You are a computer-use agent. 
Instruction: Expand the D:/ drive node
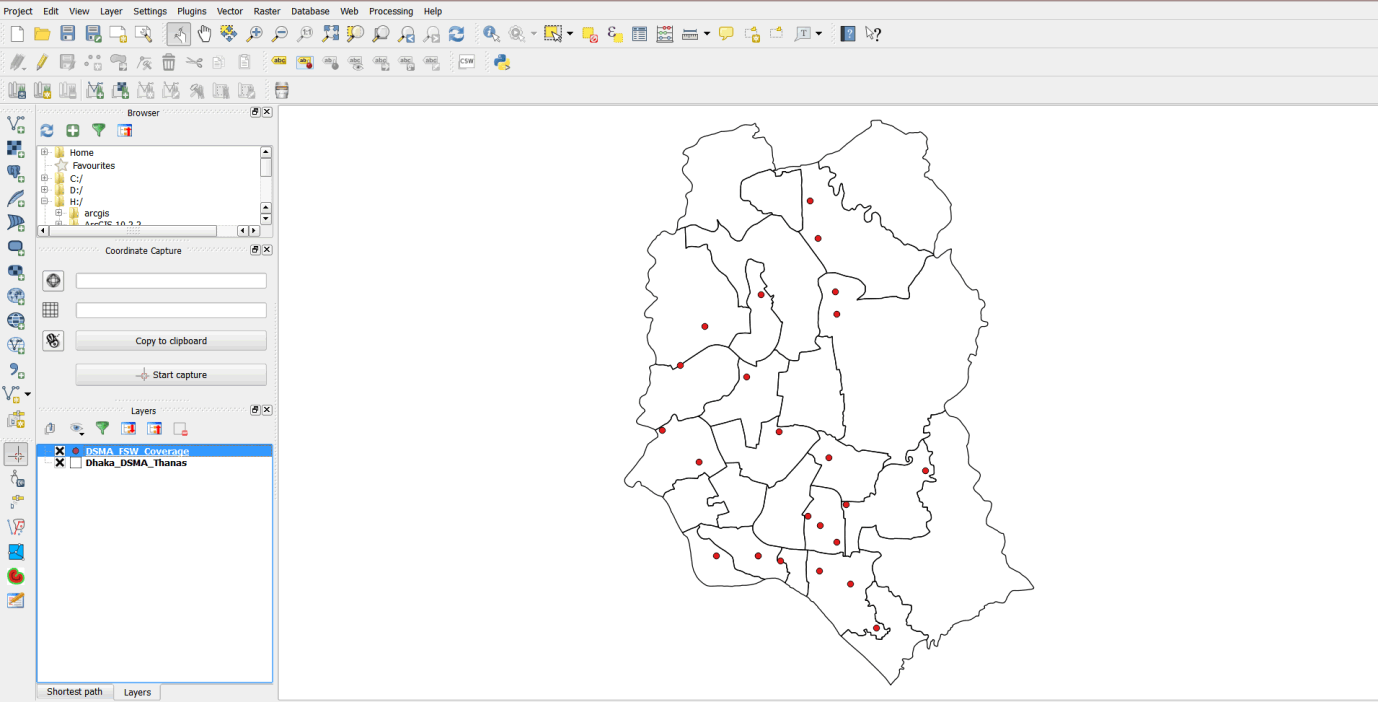[x=45, y=190]
